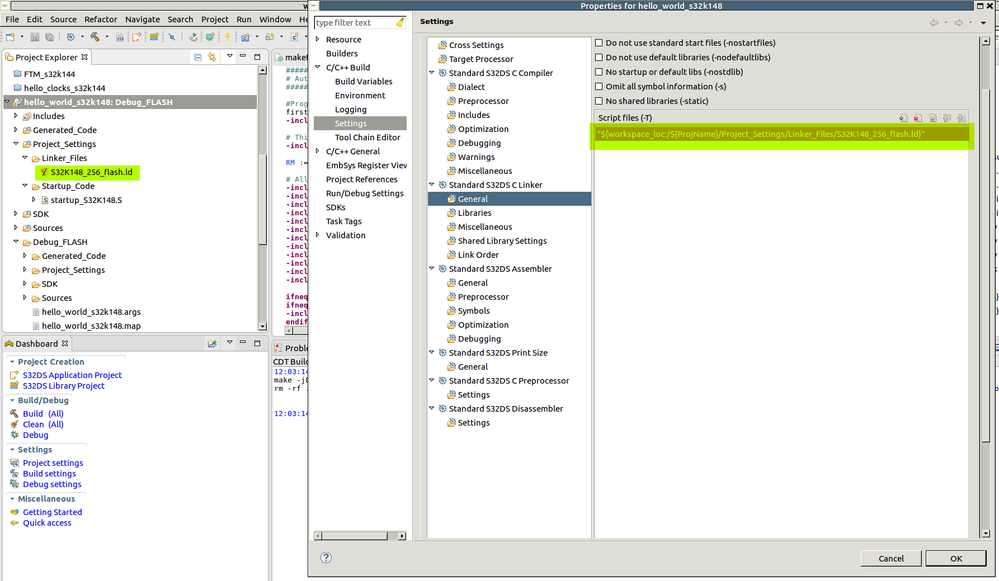Select Libraries under C Linker
This screenshot has width=999, height=581.
click(x=475, y=213)
